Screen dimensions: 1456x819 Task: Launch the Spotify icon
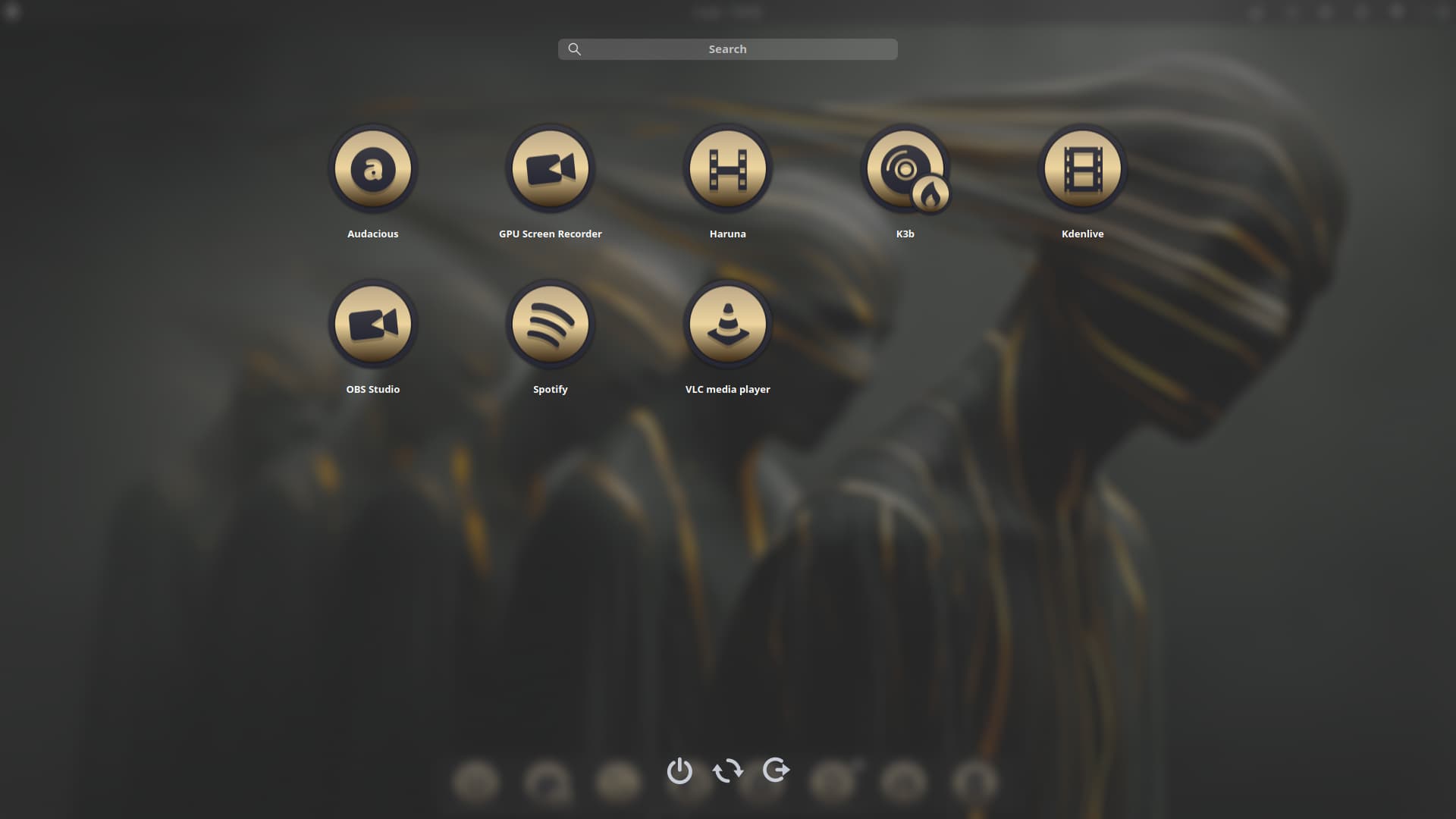click(550, 324)
